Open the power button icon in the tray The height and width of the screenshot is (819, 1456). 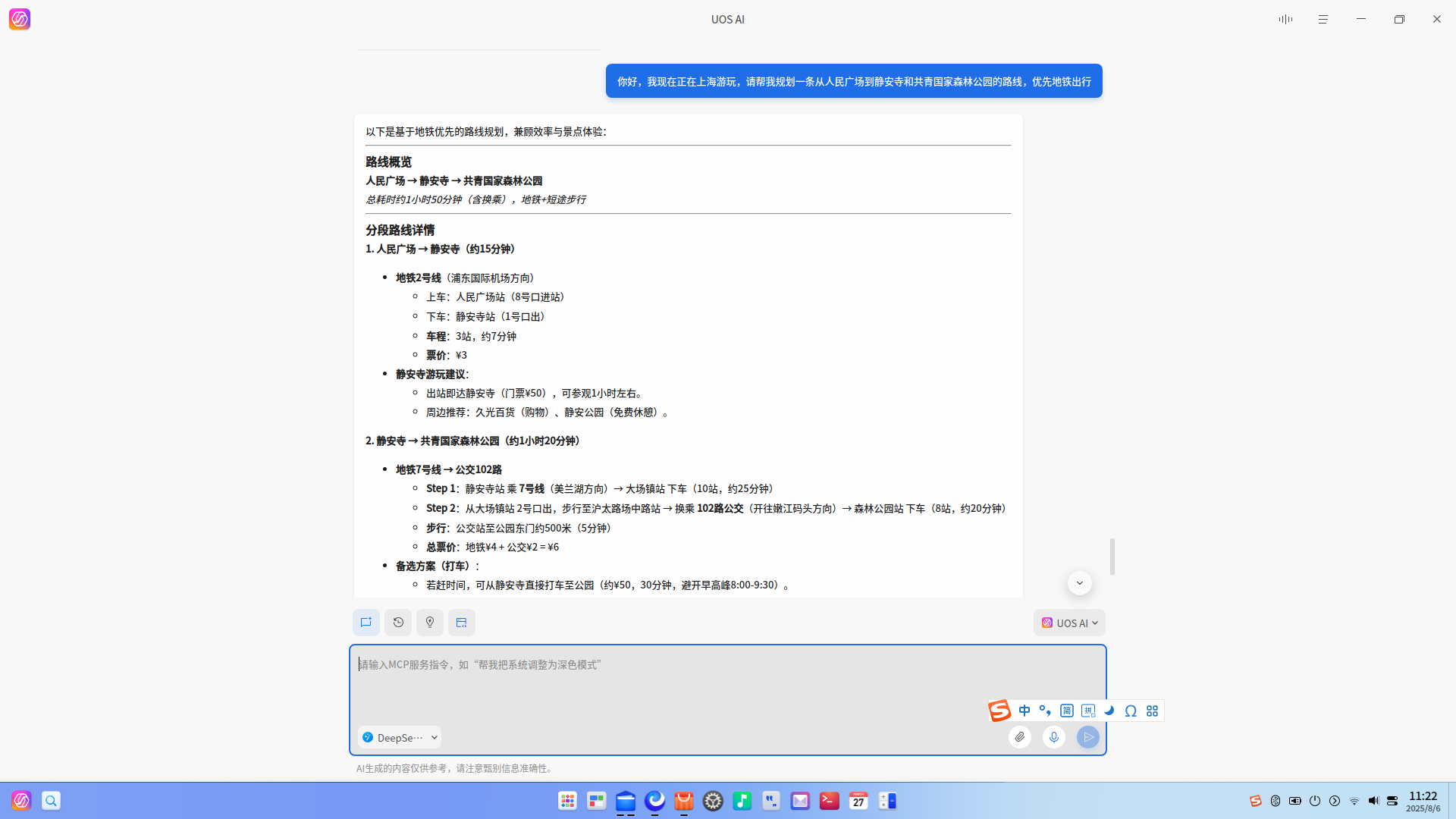(x=1315, y=801)
